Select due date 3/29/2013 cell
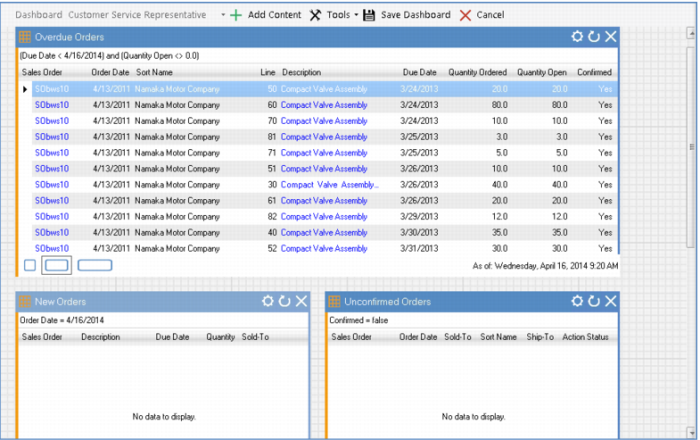Screen dimensions: 700x440 (x=419, y=216)
